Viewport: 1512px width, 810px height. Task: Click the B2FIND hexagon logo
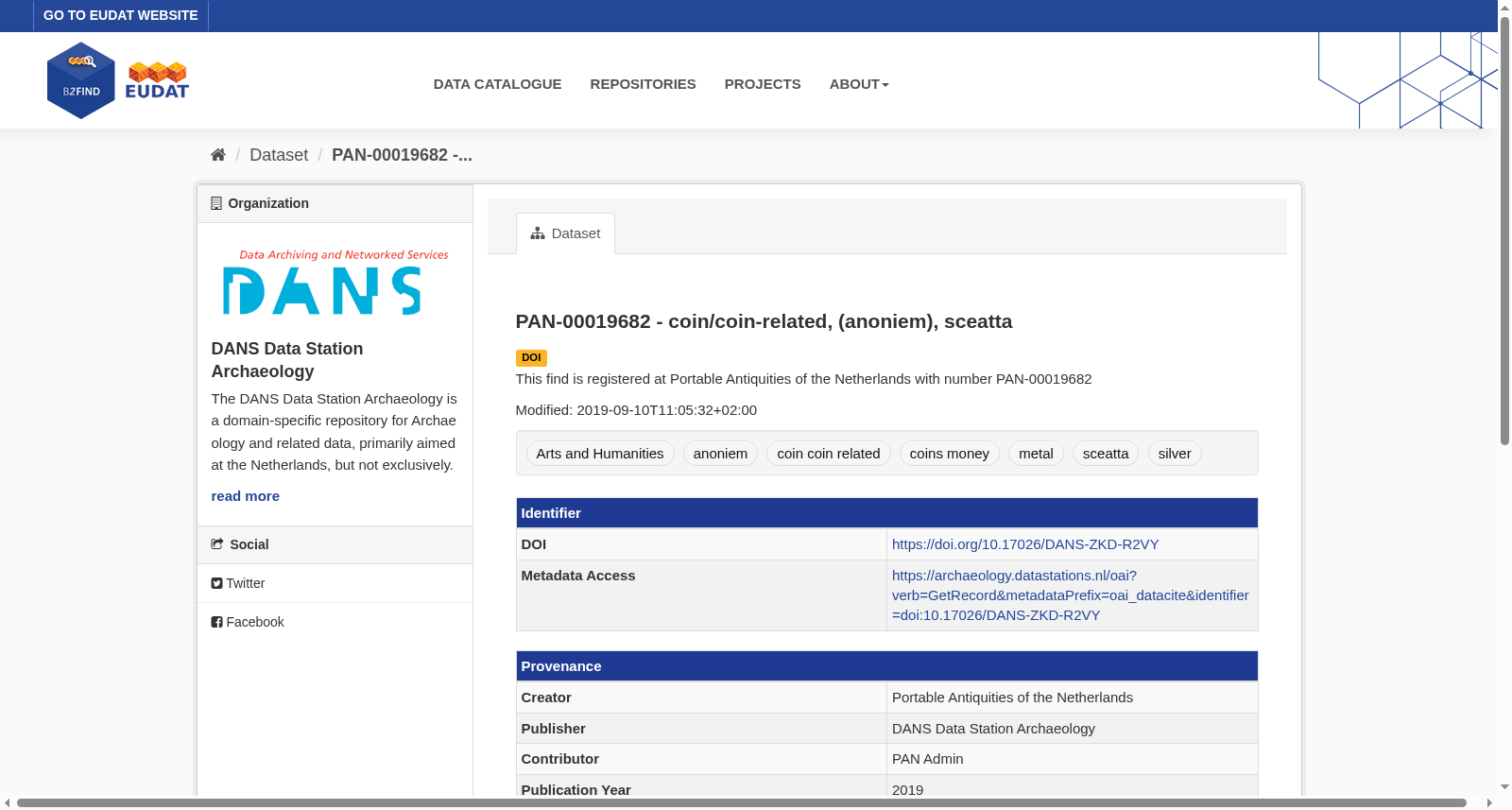click(x=81, y=80)
